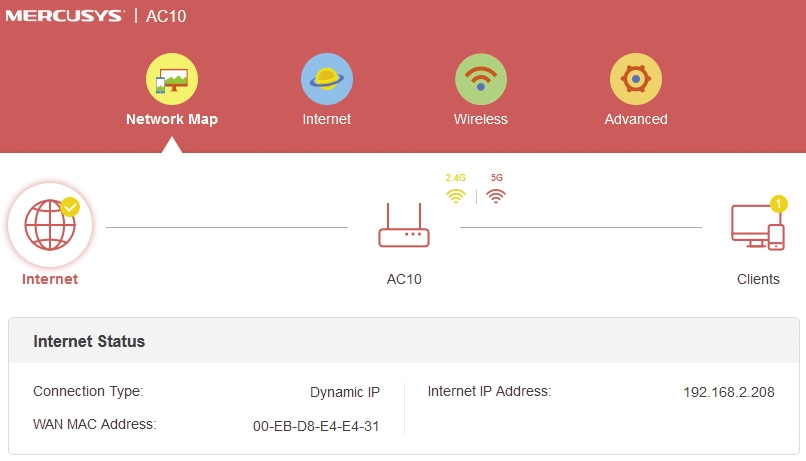Click the 192.168.2.208 IP address
The width and height of the screenshot is (806, 461).
click(x=728, y=392)
